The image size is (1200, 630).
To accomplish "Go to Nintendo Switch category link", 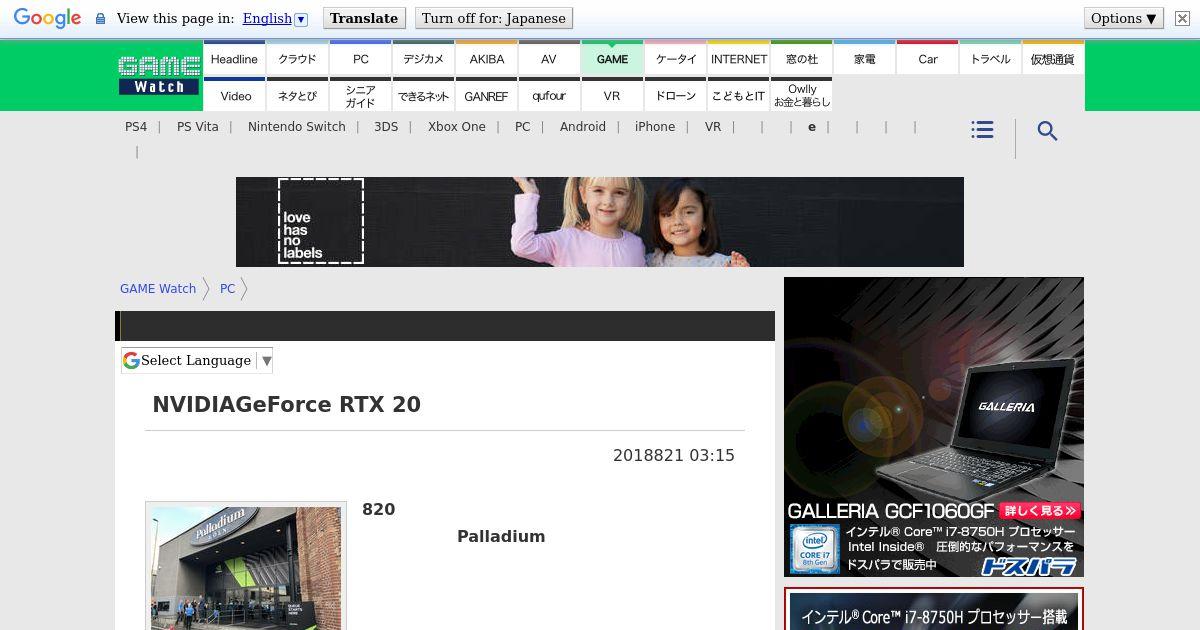I will 297,127.
